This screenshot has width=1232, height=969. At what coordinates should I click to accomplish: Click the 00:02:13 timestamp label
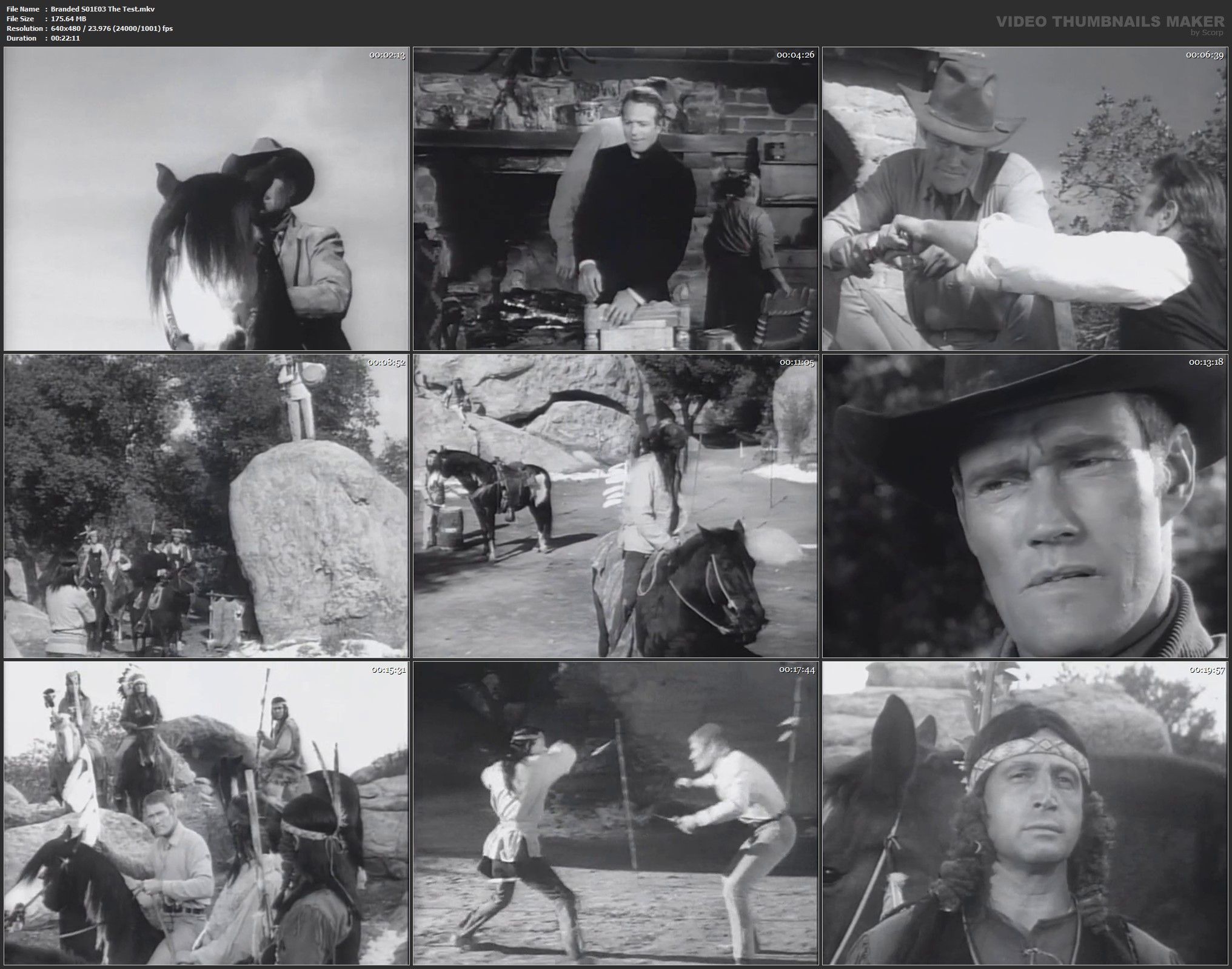click(x=387, y=55)
